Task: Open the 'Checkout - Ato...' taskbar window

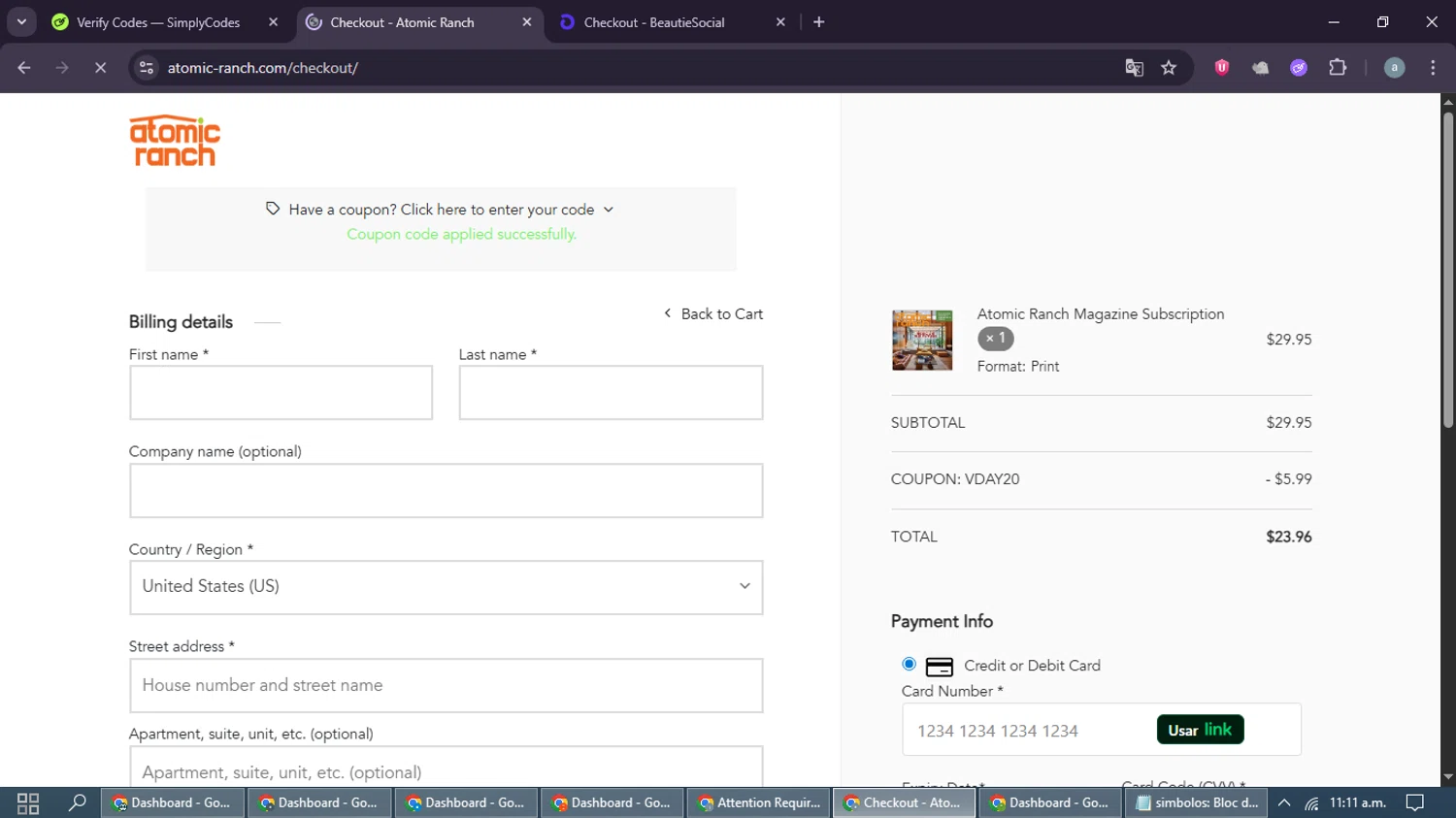Action: point(905,803)
